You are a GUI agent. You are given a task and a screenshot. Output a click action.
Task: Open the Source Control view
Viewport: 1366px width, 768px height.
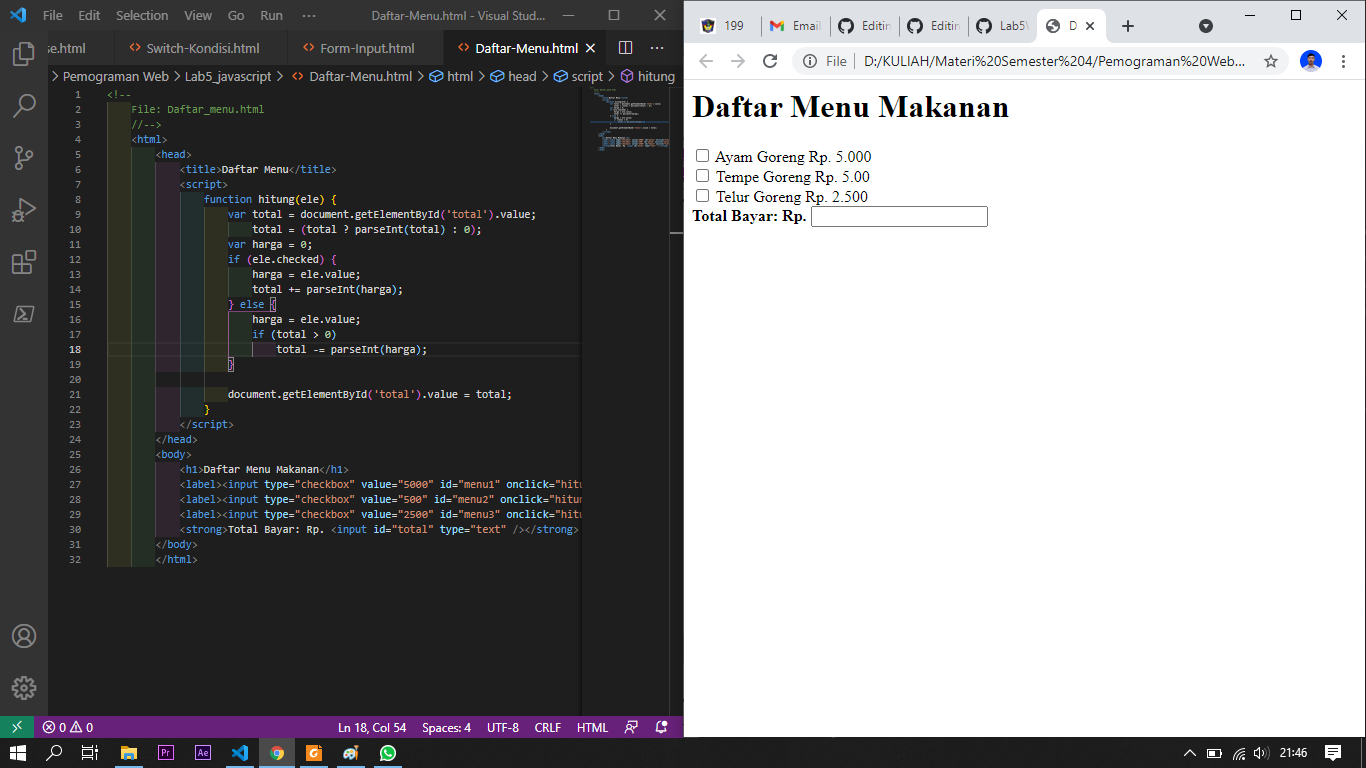click(24, 157)
